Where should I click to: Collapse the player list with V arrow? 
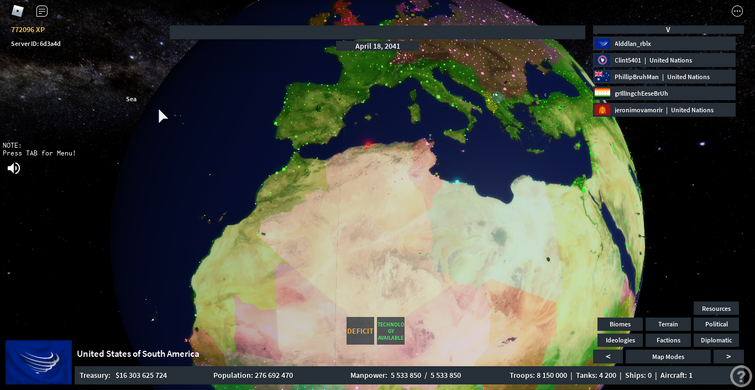pyautogui.click(x=668, y=29)
